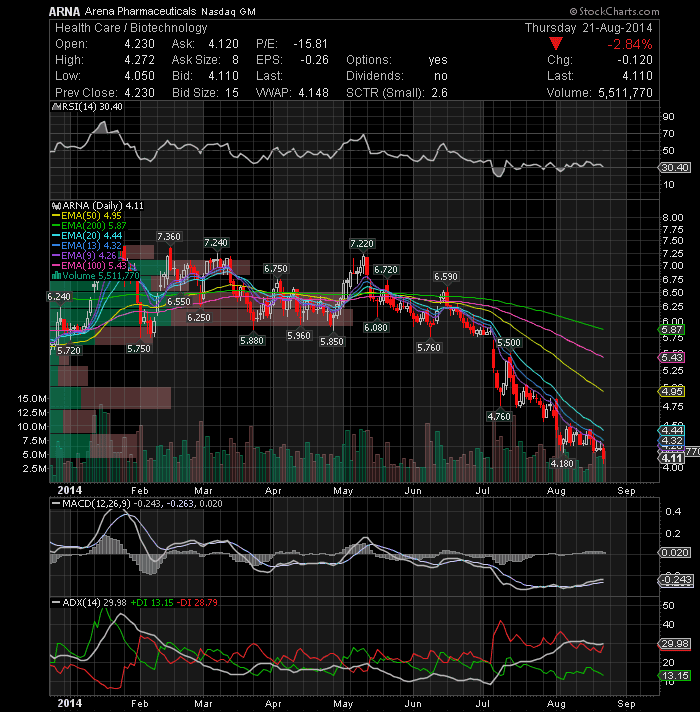Click the 6.080 low price label
This screenshot has width=700, height=712.
tap(376, 327)
